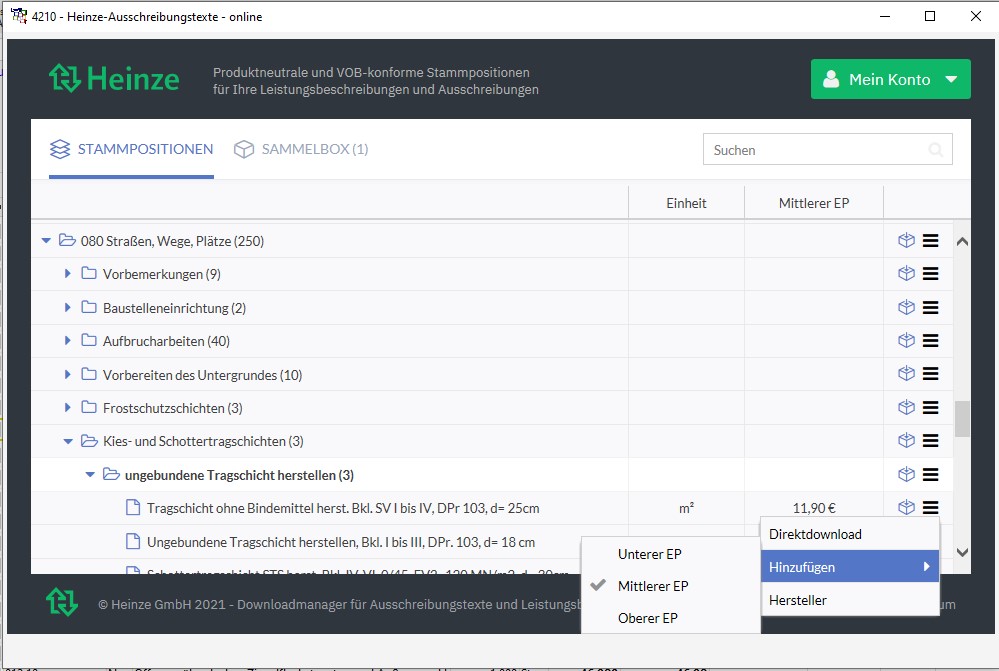Open menu for 080 Straßen, Wege, Plätze
This screenshot has width=999, height=671.
tap(930, 241)
